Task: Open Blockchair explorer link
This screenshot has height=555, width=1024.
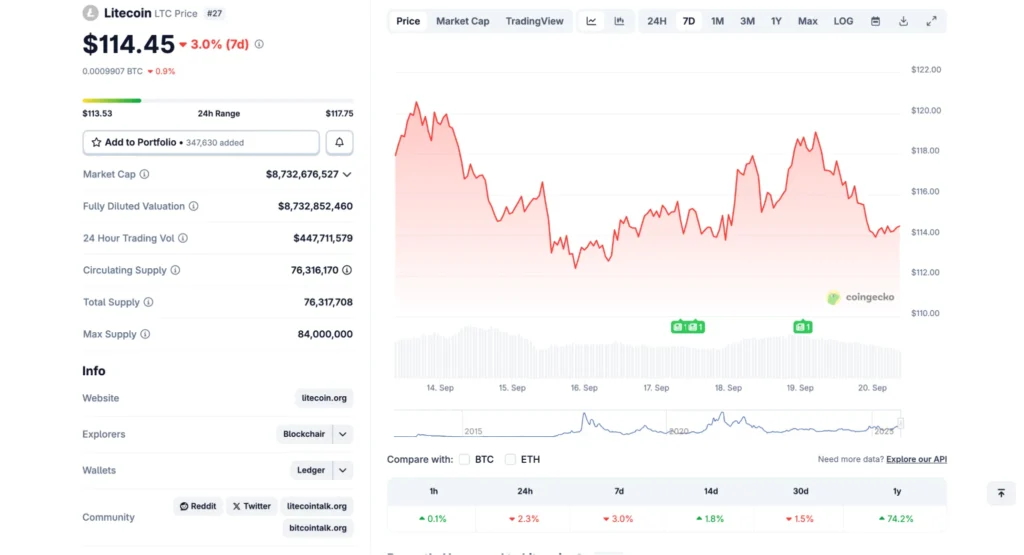Action: (x=304, y=434)
